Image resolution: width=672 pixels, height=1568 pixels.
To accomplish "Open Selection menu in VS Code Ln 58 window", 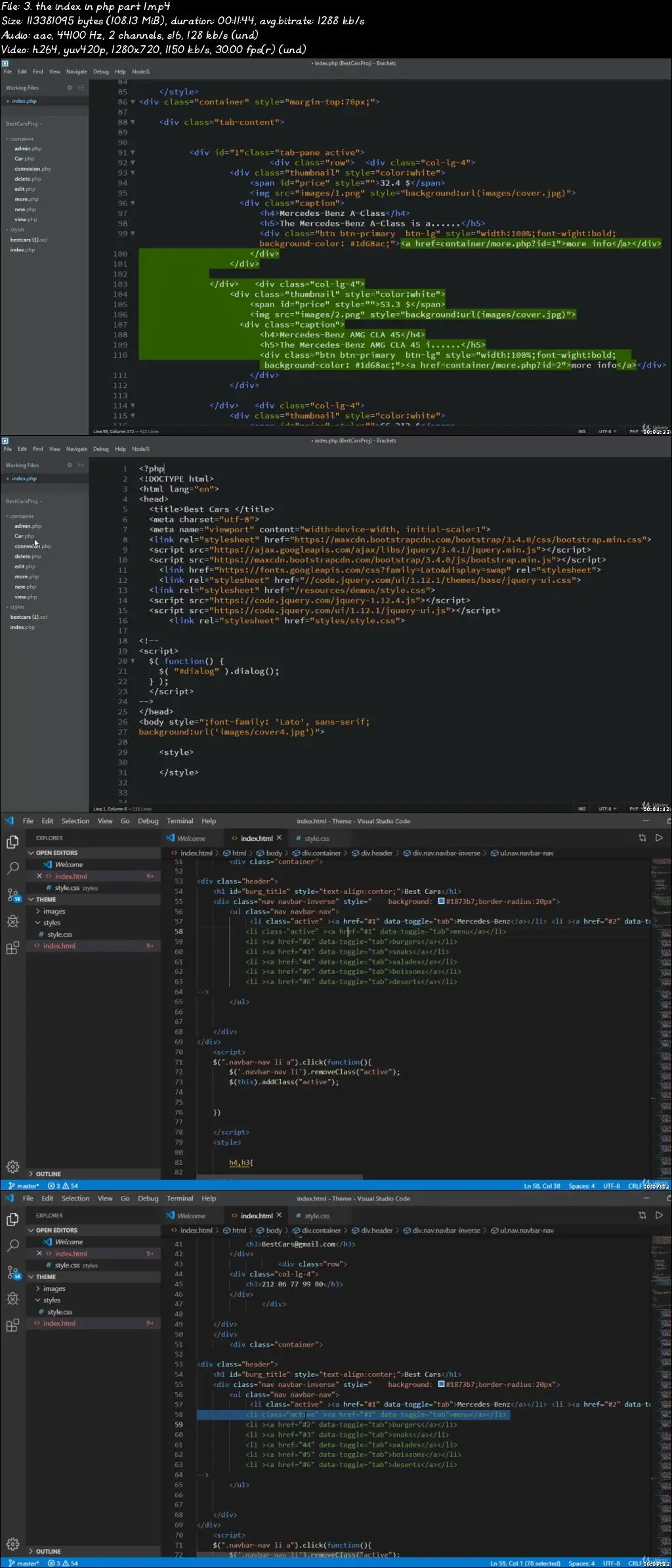I will click(75, 821).
